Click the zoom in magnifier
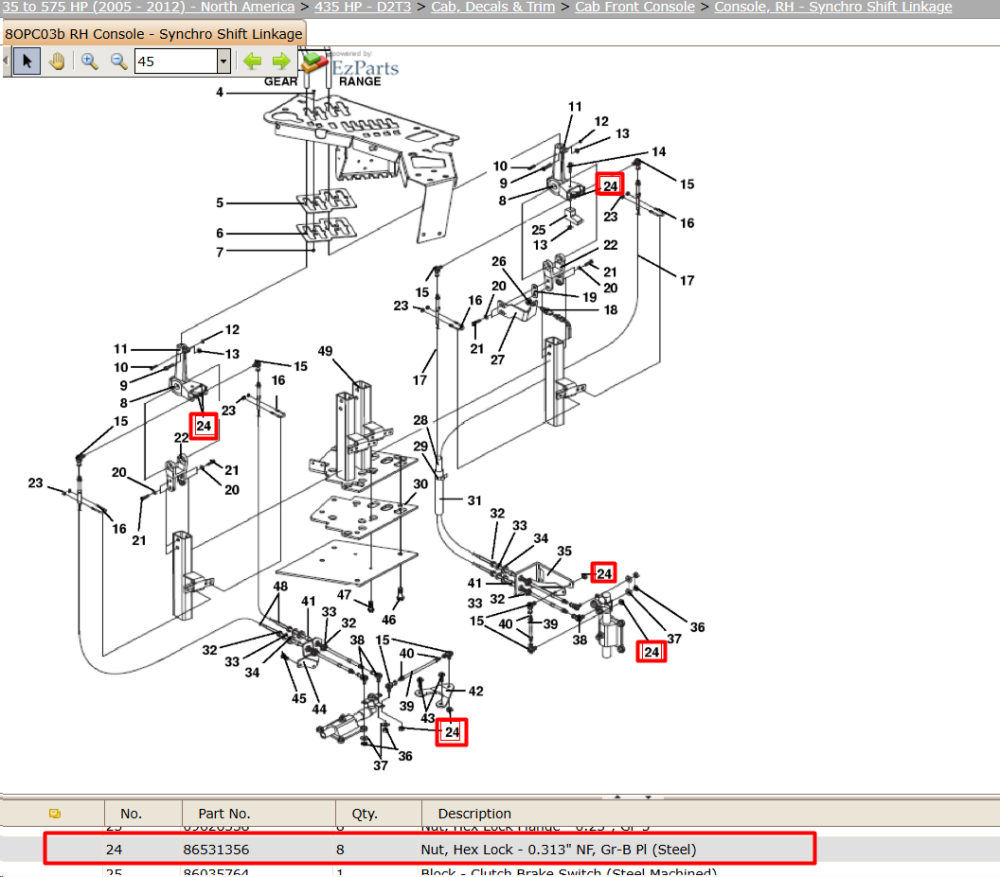This screenshot has height=877, width=1000. [89, 61]
